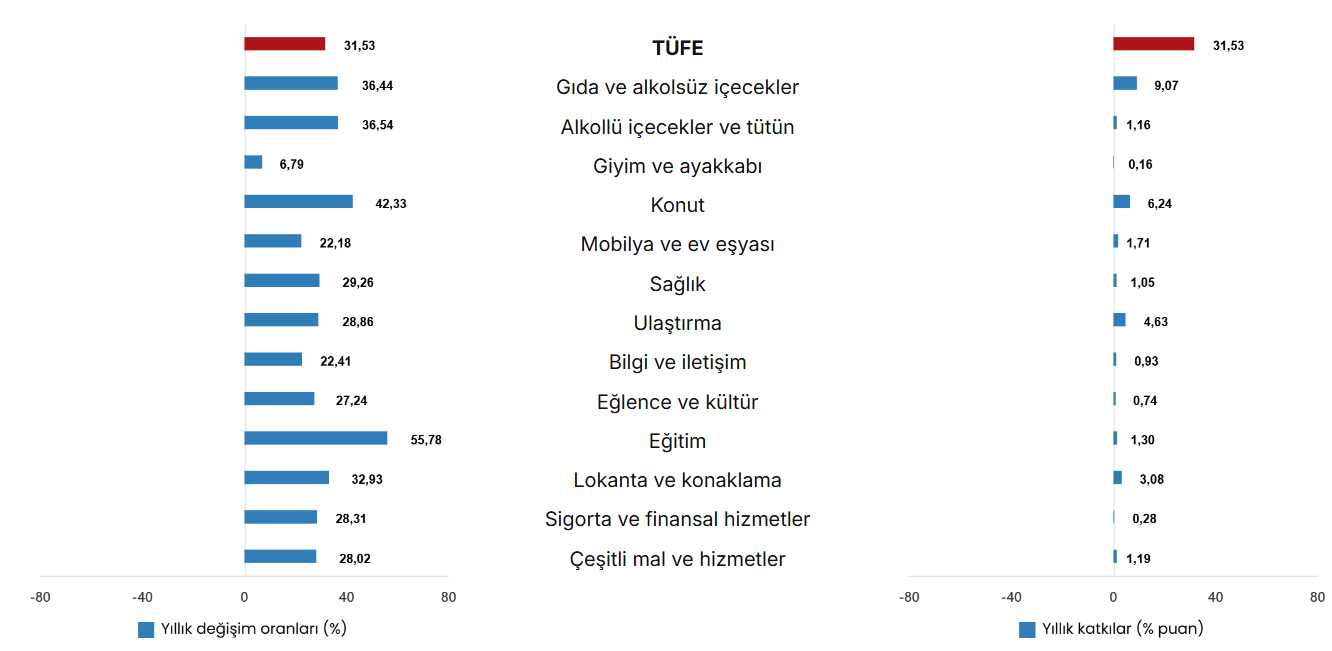Click the blue legend swatch for Yıllık katkılar
The image size is (1332, 651).
click(x=1027, y=630)
